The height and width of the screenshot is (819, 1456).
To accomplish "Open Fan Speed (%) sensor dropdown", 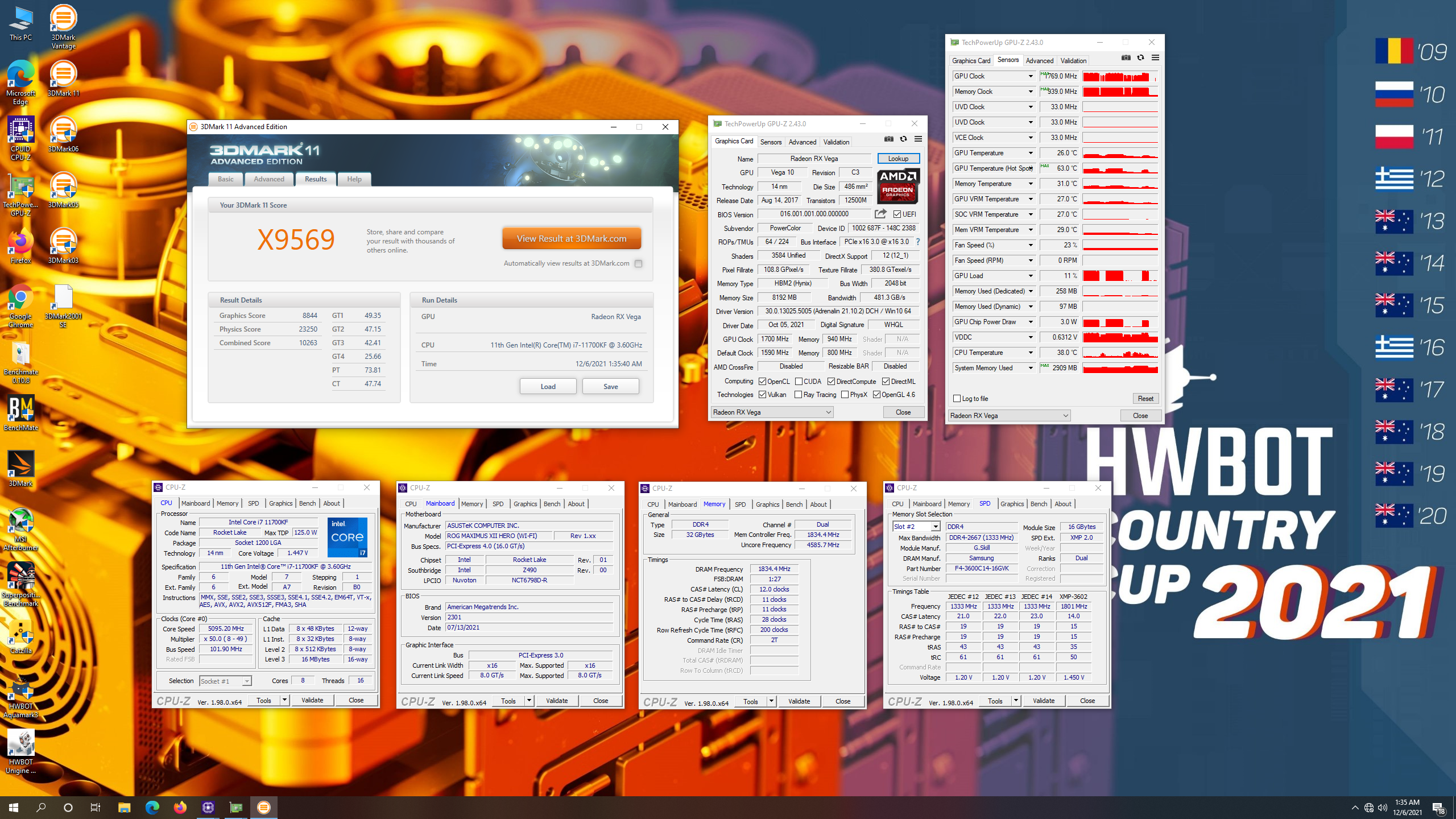I will [1030, 245].
